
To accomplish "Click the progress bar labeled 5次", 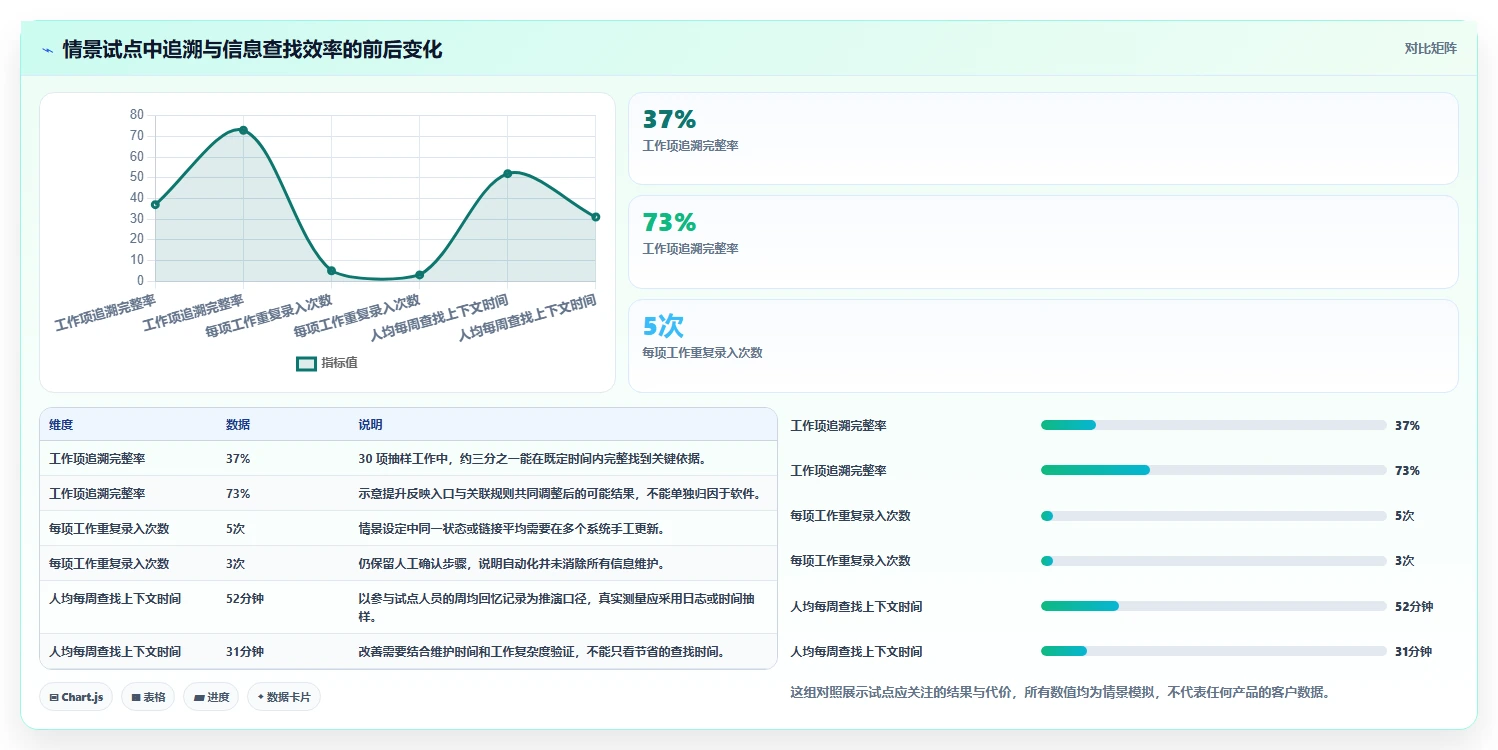I will coord(1214,516).
